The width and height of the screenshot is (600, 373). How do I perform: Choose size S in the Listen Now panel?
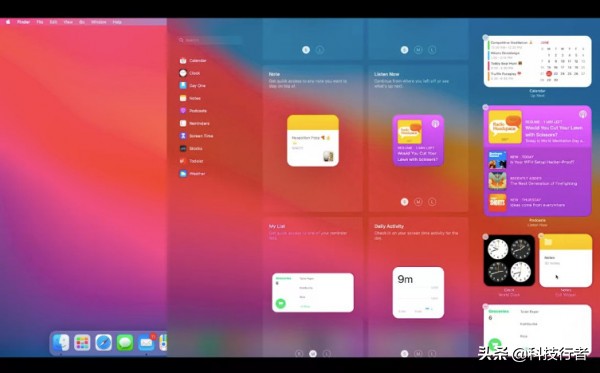tap(404, 202)
